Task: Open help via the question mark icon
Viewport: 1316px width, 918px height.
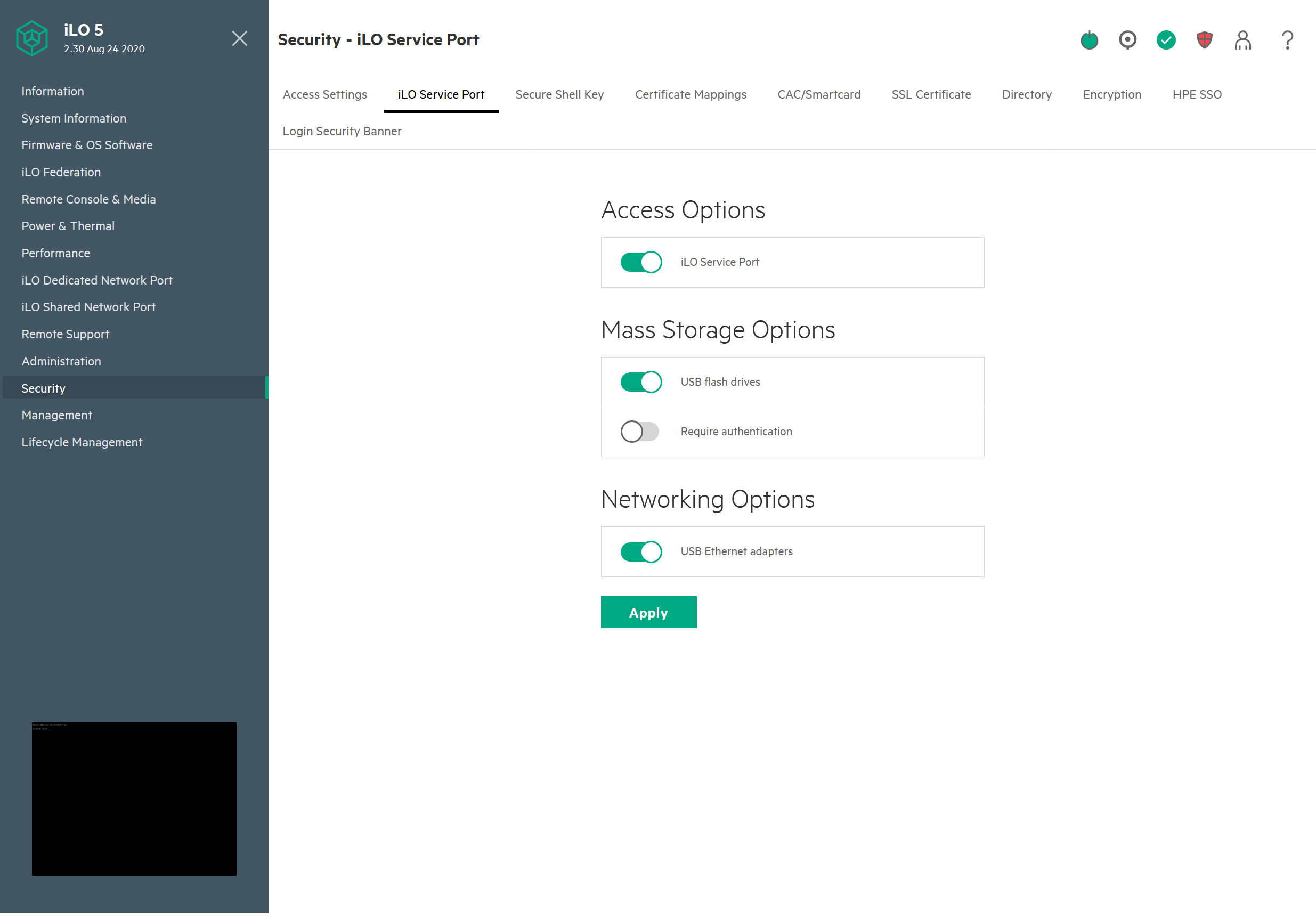Action: point(1287,40)
